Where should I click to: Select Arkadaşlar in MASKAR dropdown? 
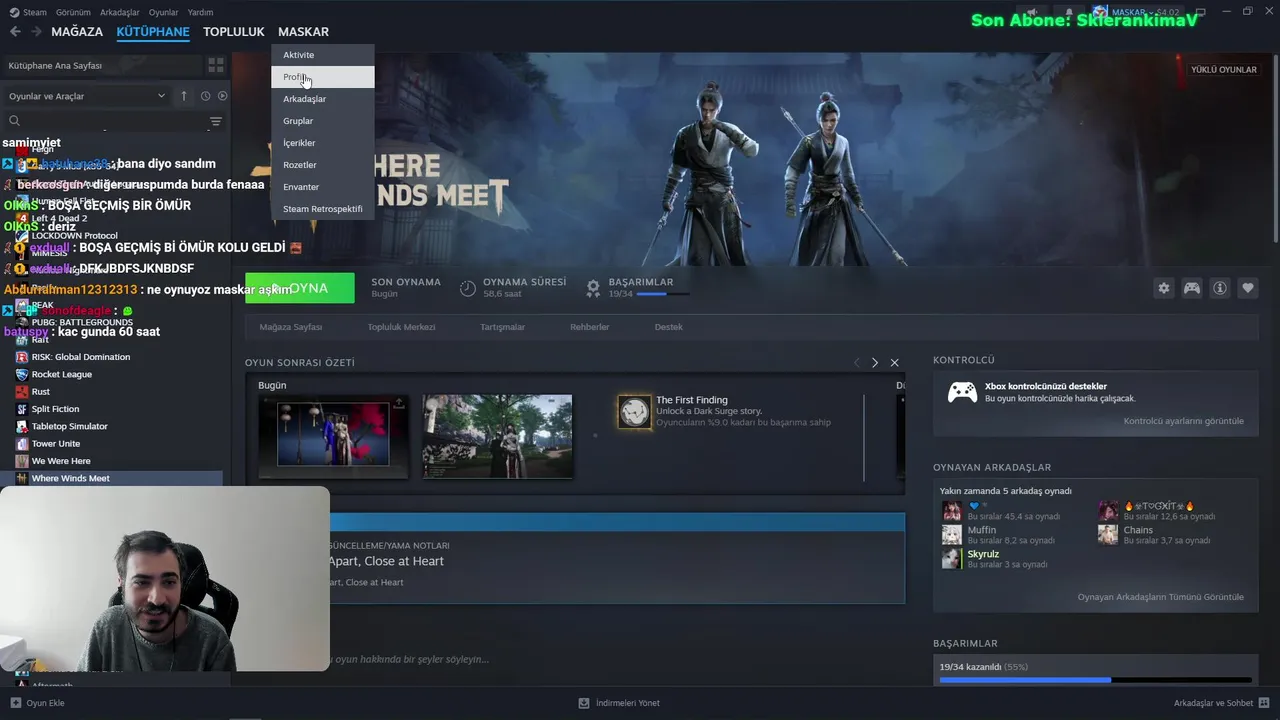point(323,99)
